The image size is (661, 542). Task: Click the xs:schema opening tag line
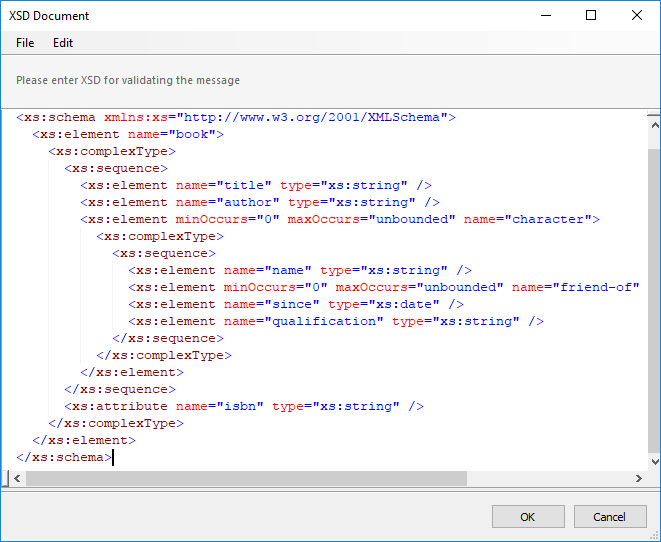click(x=236, y=117)
